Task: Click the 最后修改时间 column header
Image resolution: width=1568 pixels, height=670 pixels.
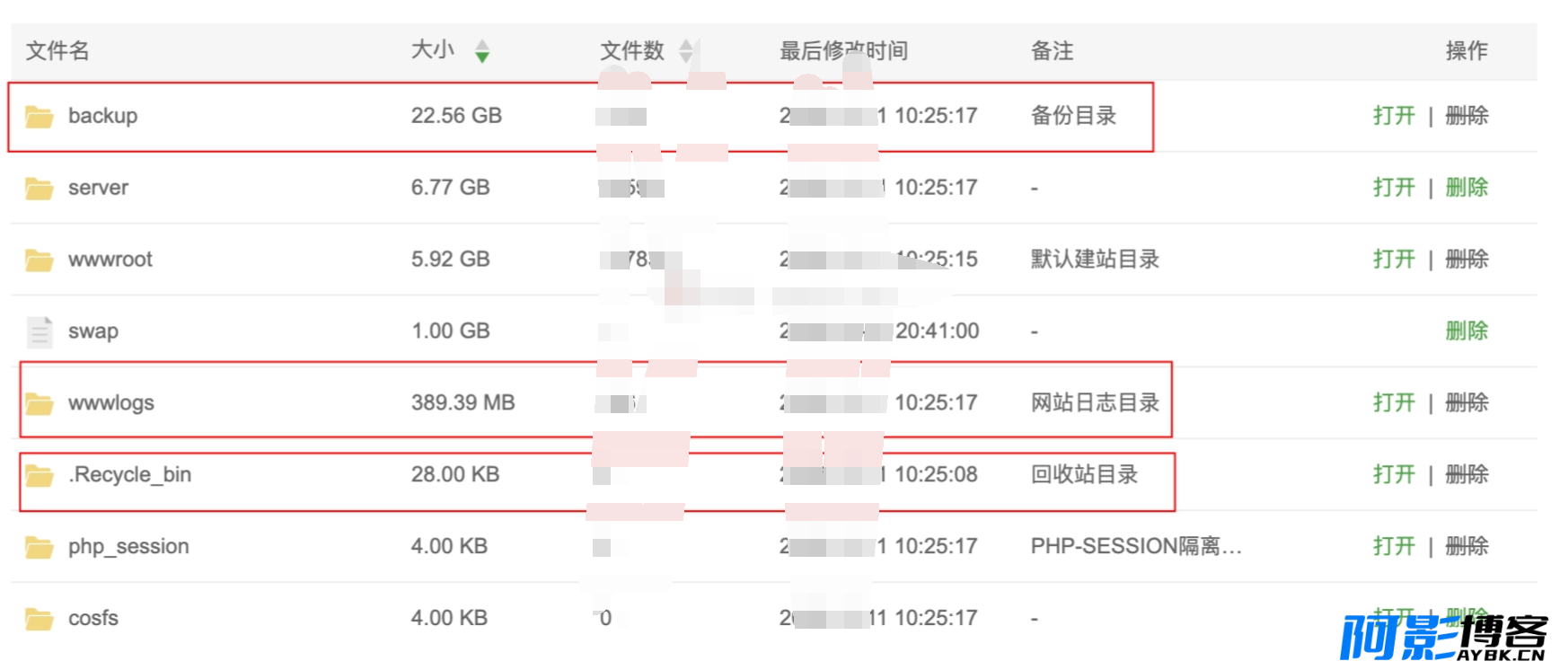Action: (843, 51)
